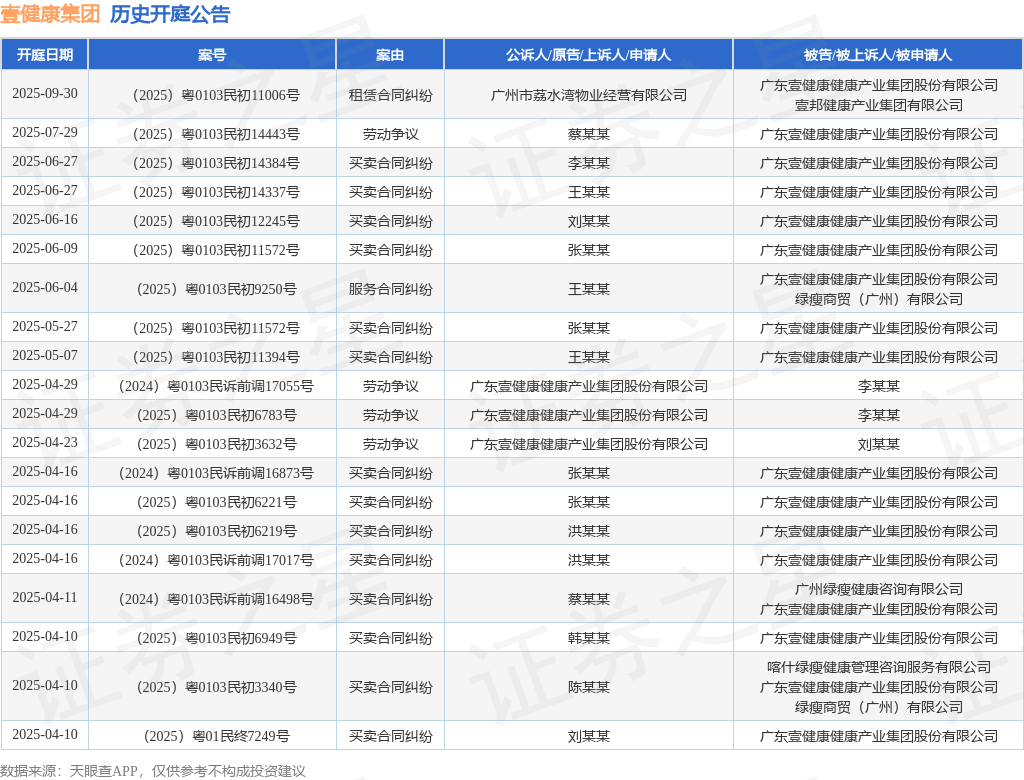Select case number 粤0103民初3340号

coord(216,687)
